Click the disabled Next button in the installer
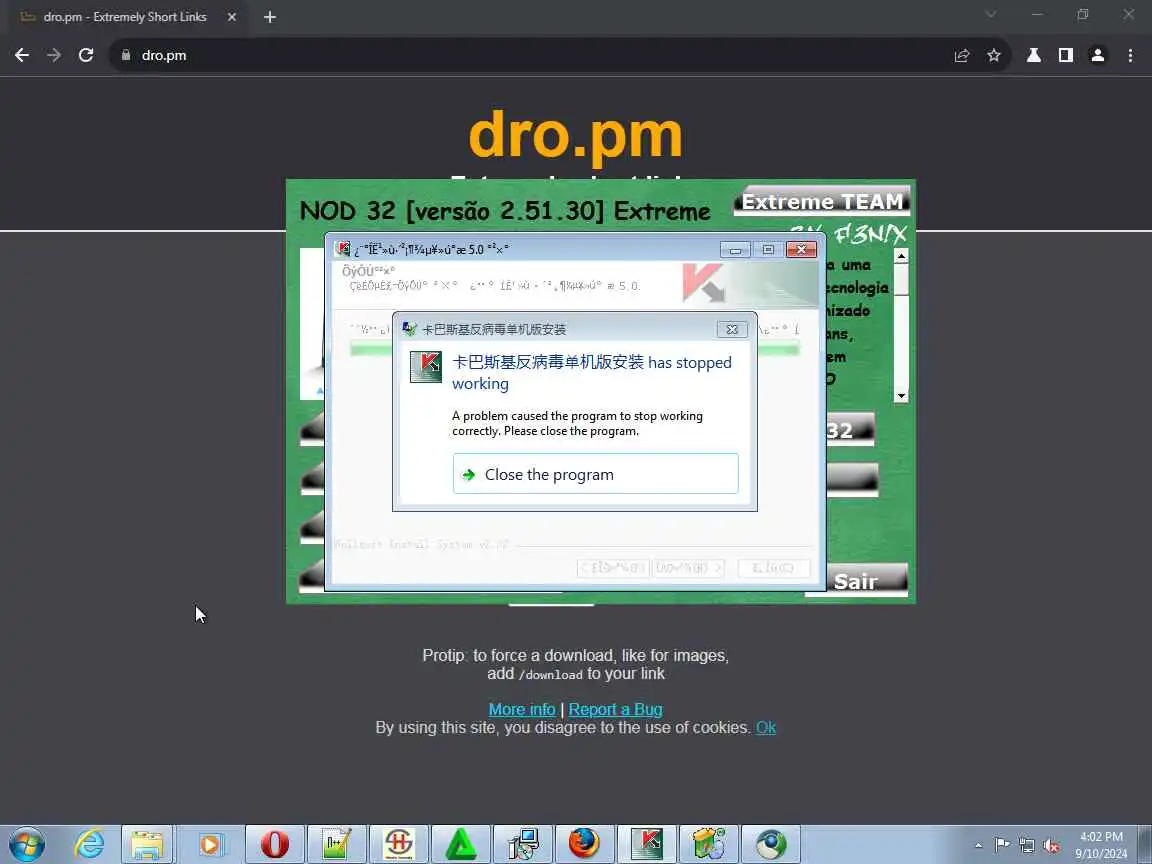The width and height of the screenshot is (1152, 864). click(x=688, y=568)
